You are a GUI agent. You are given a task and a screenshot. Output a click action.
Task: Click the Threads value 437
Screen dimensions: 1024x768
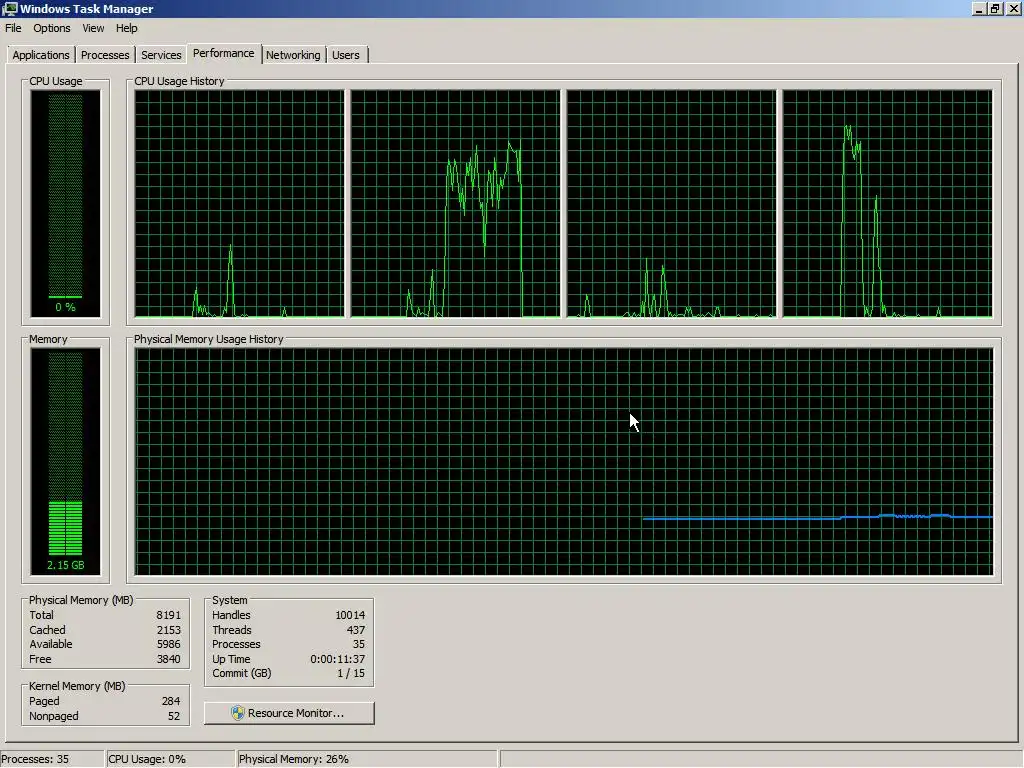click(x=356, y=630)
